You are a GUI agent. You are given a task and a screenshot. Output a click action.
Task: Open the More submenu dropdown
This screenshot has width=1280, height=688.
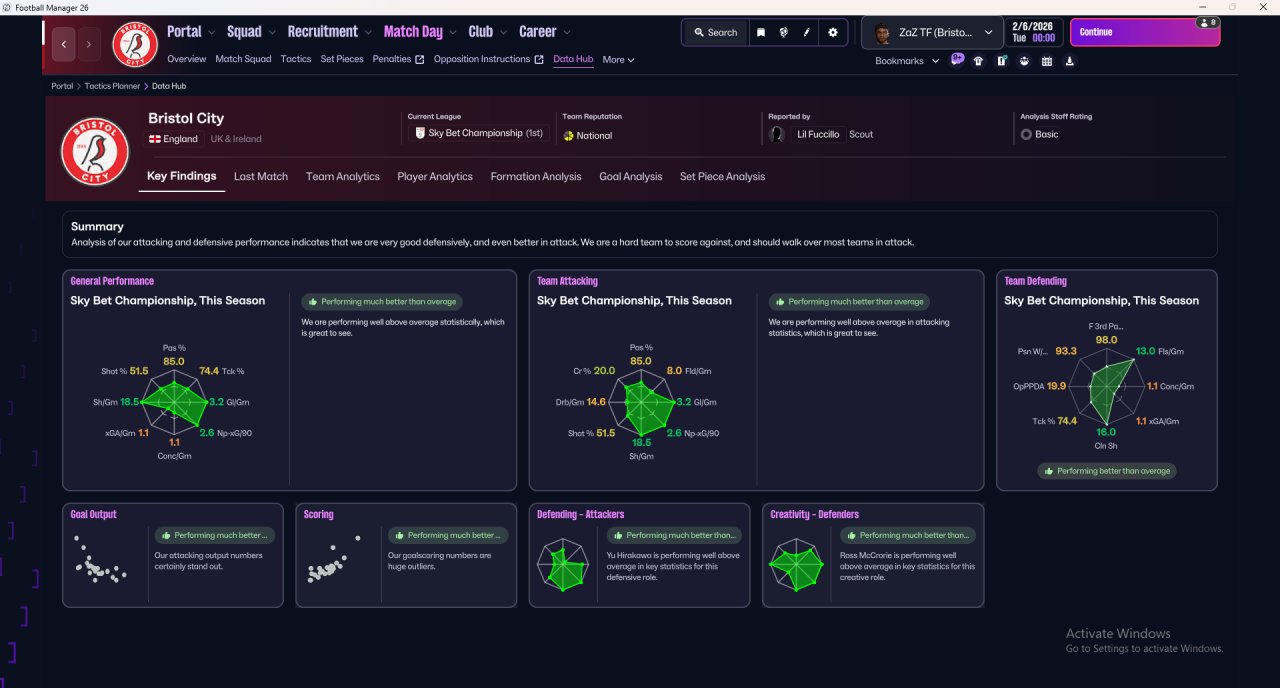click(x=618, y=60)
